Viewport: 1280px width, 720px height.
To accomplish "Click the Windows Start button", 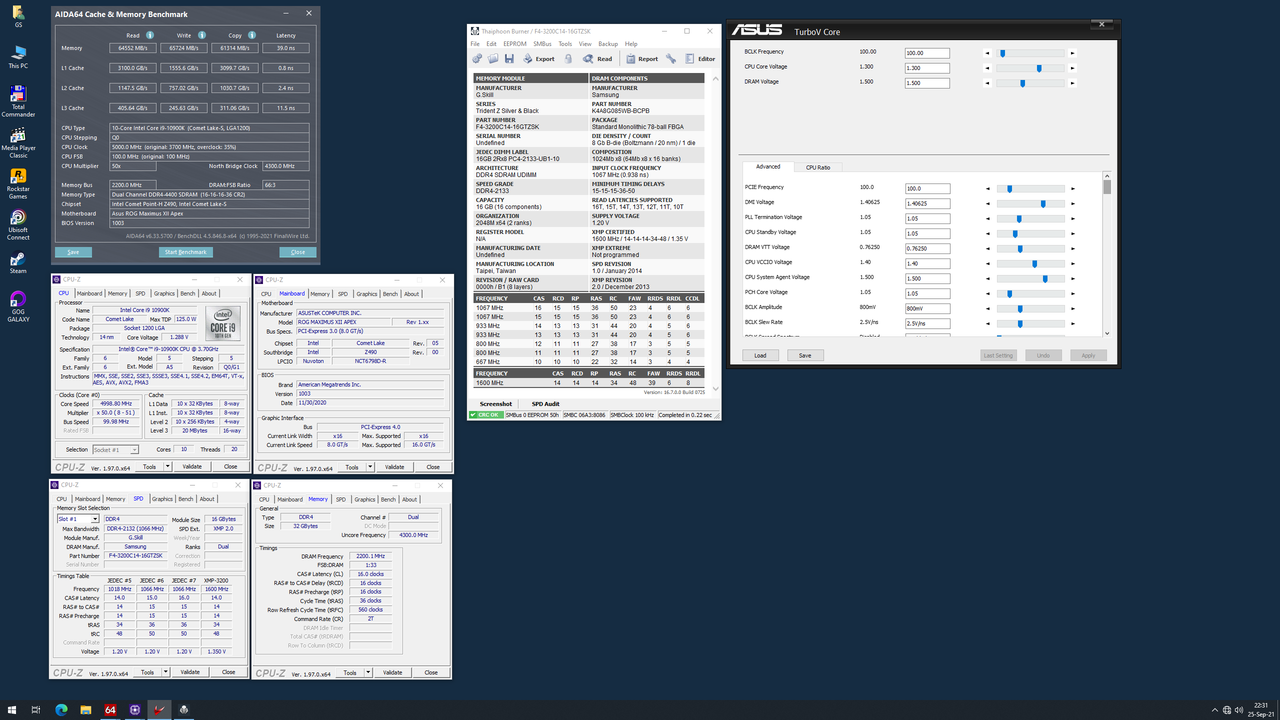I will point(12,710).
